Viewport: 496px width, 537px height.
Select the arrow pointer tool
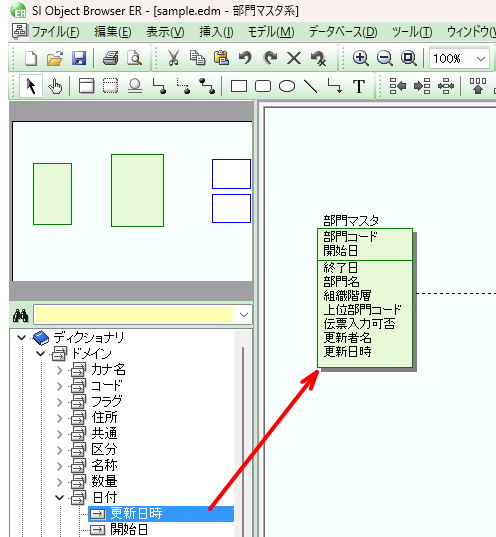[x=31, y=86]
